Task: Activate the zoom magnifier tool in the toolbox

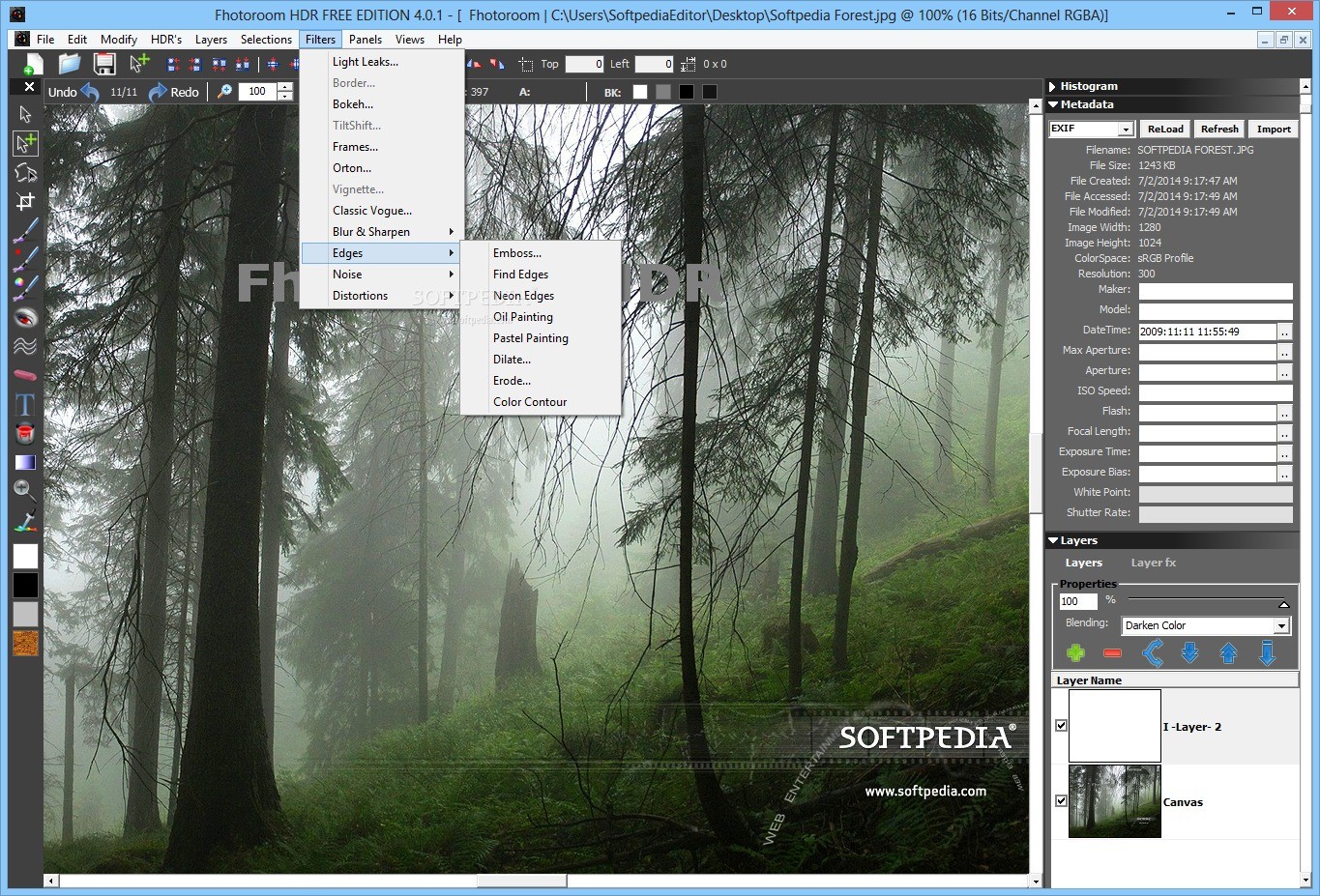Action: (25, 491)
